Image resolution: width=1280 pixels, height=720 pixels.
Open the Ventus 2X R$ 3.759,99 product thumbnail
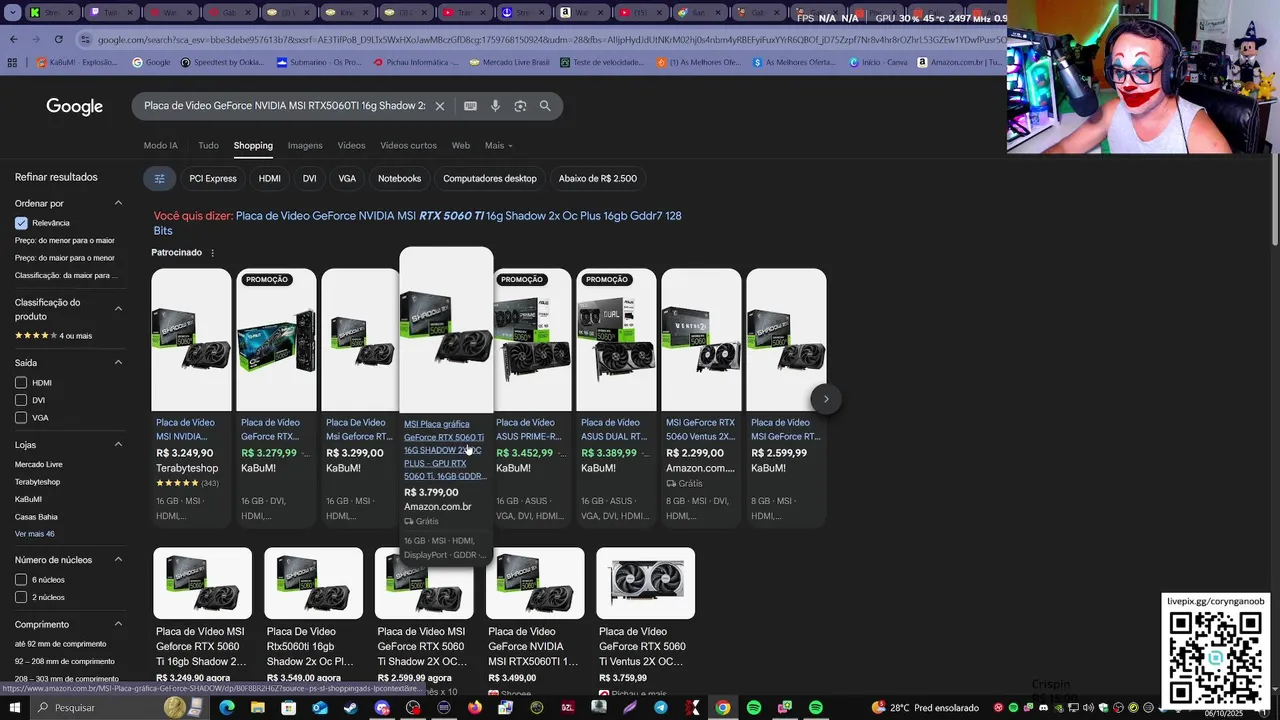pyautogui.click(x=645, y=583)
